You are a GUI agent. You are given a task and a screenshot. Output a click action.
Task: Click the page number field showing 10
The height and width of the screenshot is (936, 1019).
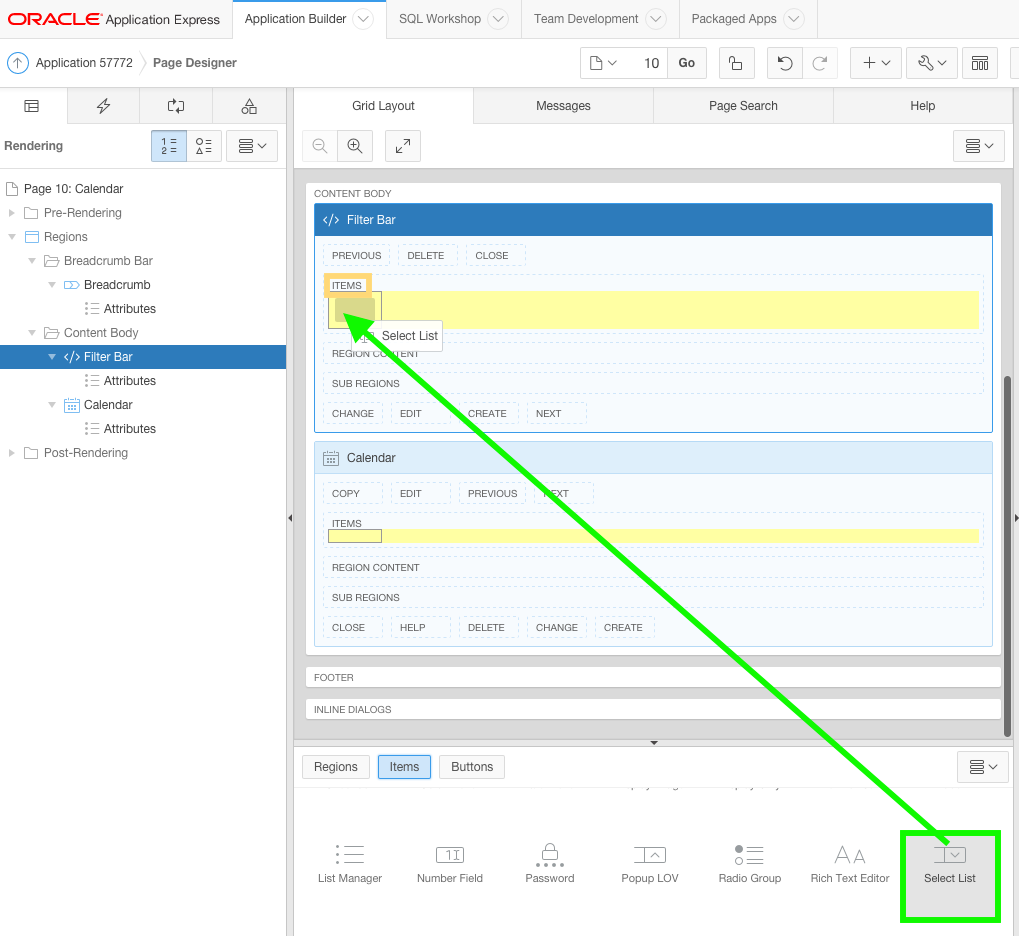[x=650, y=63]
